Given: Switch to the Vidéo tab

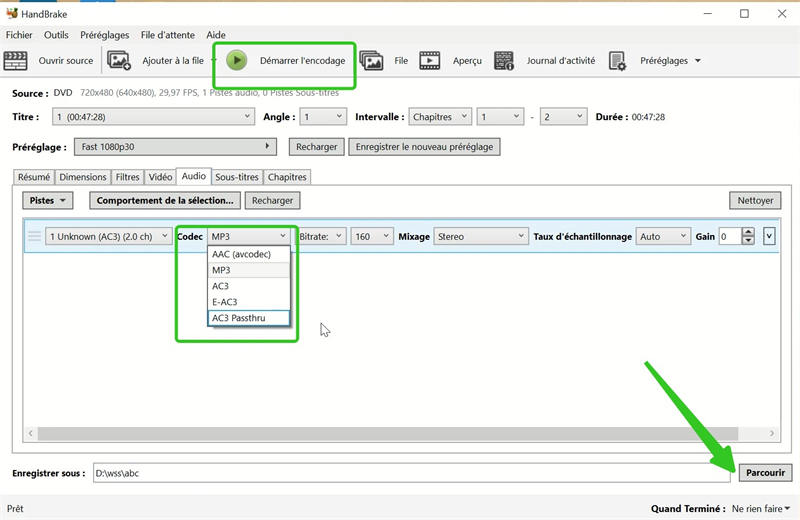Looking at the screenshot, I should click(160, 177).
